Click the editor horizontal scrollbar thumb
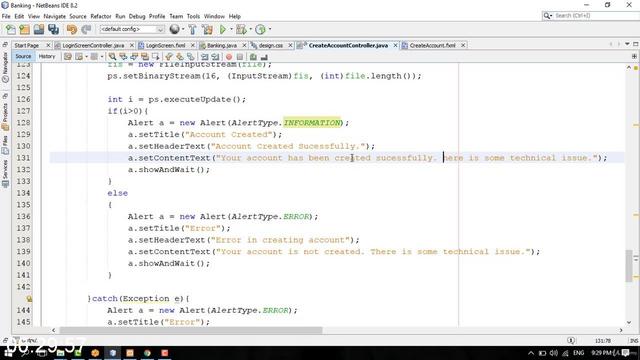The image size is (640, 360). click(191, 330)
